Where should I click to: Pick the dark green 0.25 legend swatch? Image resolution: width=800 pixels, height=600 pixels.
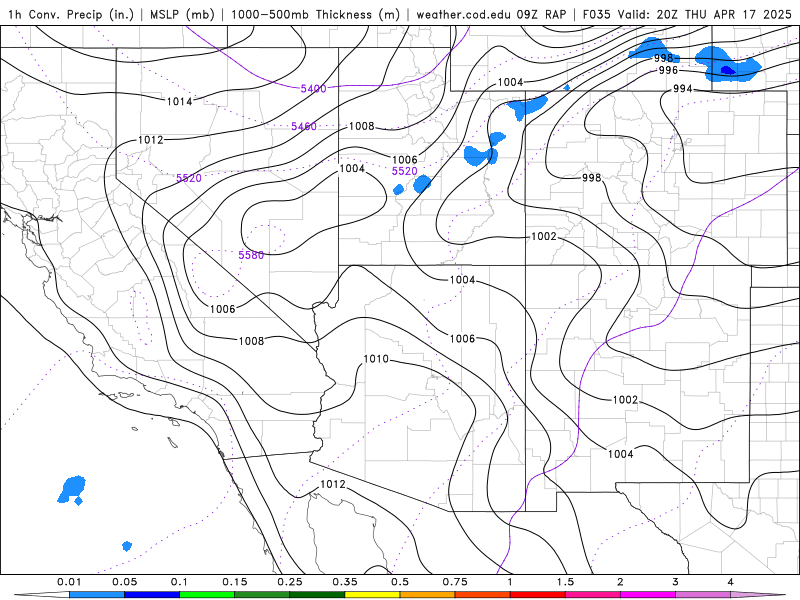317,595
